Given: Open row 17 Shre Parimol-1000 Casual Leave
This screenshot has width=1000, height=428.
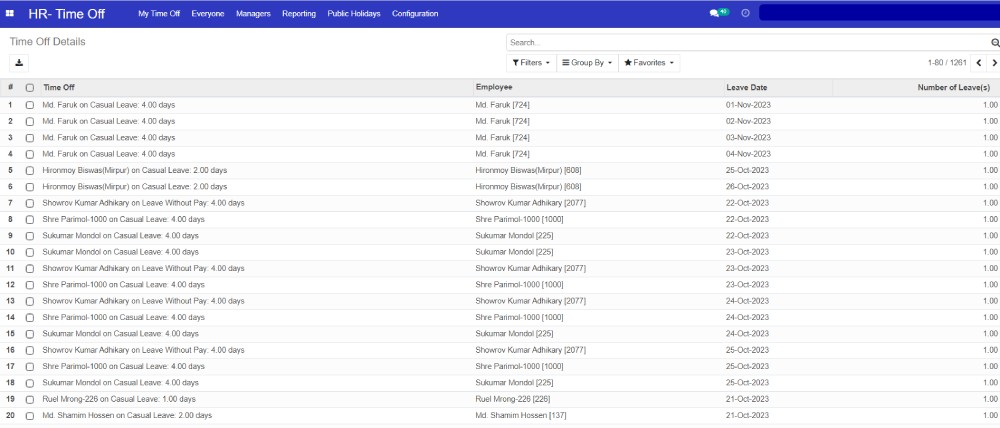Looking at the screenshot, I should [x=124, y=366].
